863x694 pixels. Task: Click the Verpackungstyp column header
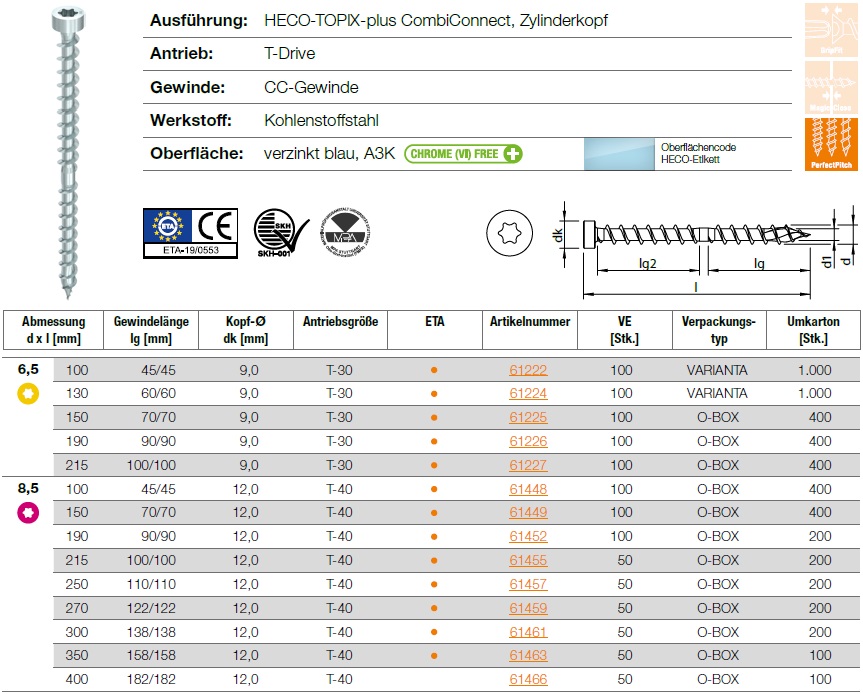pyautogui.click(x=719, y=330)
